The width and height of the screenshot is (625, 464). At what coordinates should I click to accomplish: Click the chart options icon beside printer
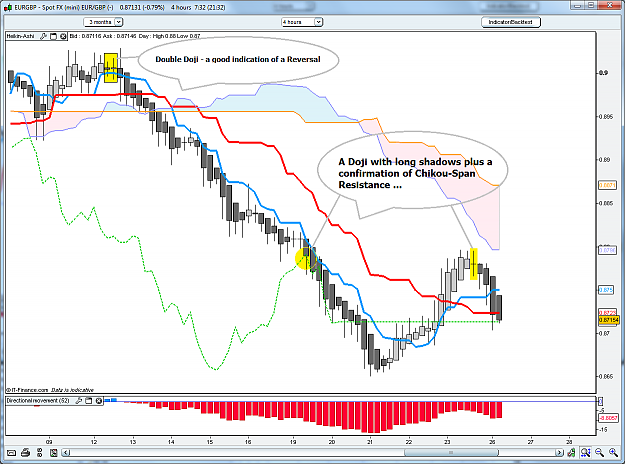tap(39, 453)
